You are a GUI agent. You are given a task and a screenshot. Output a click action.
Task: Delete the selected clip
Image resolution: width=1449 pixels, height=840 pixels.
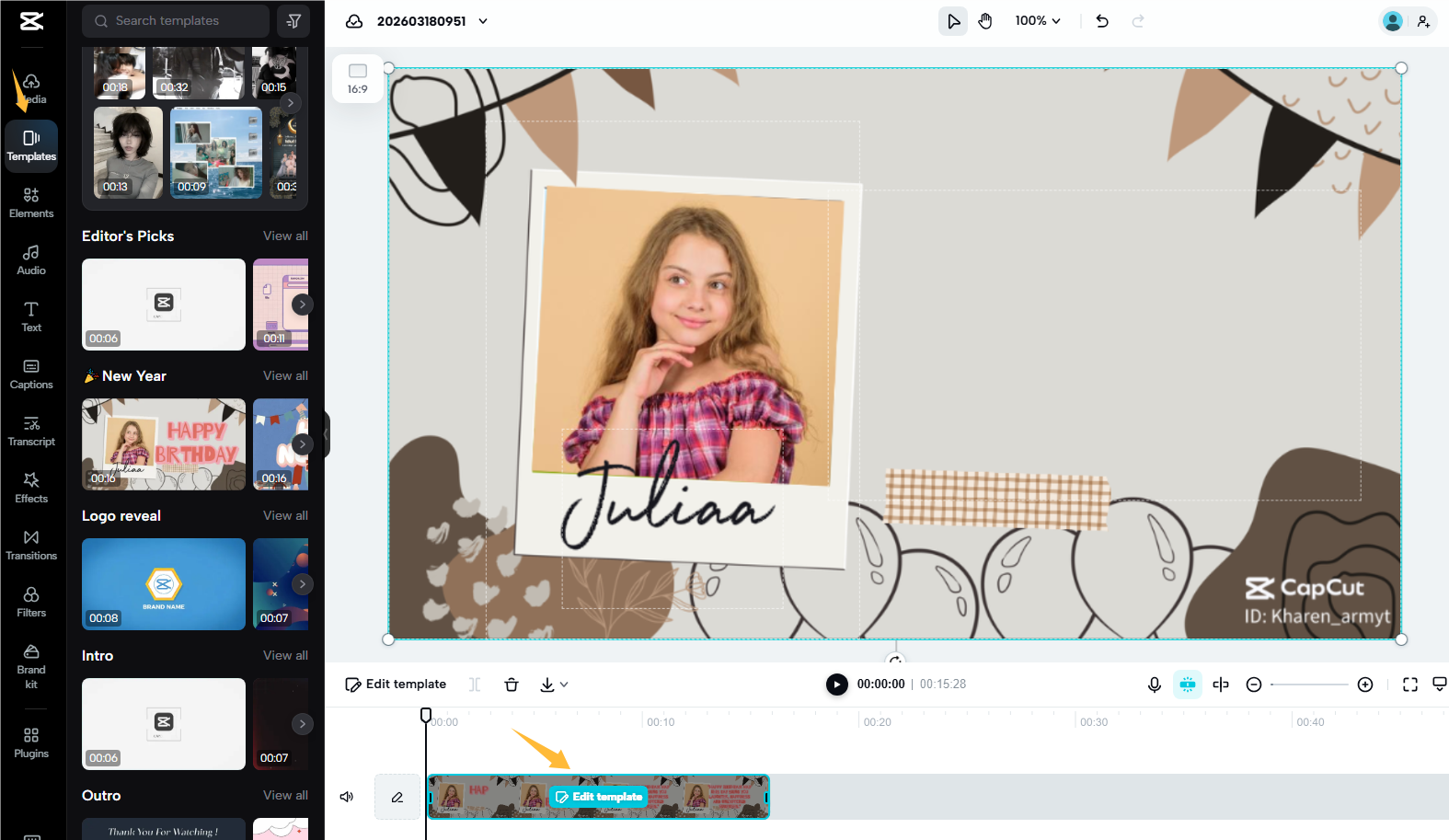(512, 685)
